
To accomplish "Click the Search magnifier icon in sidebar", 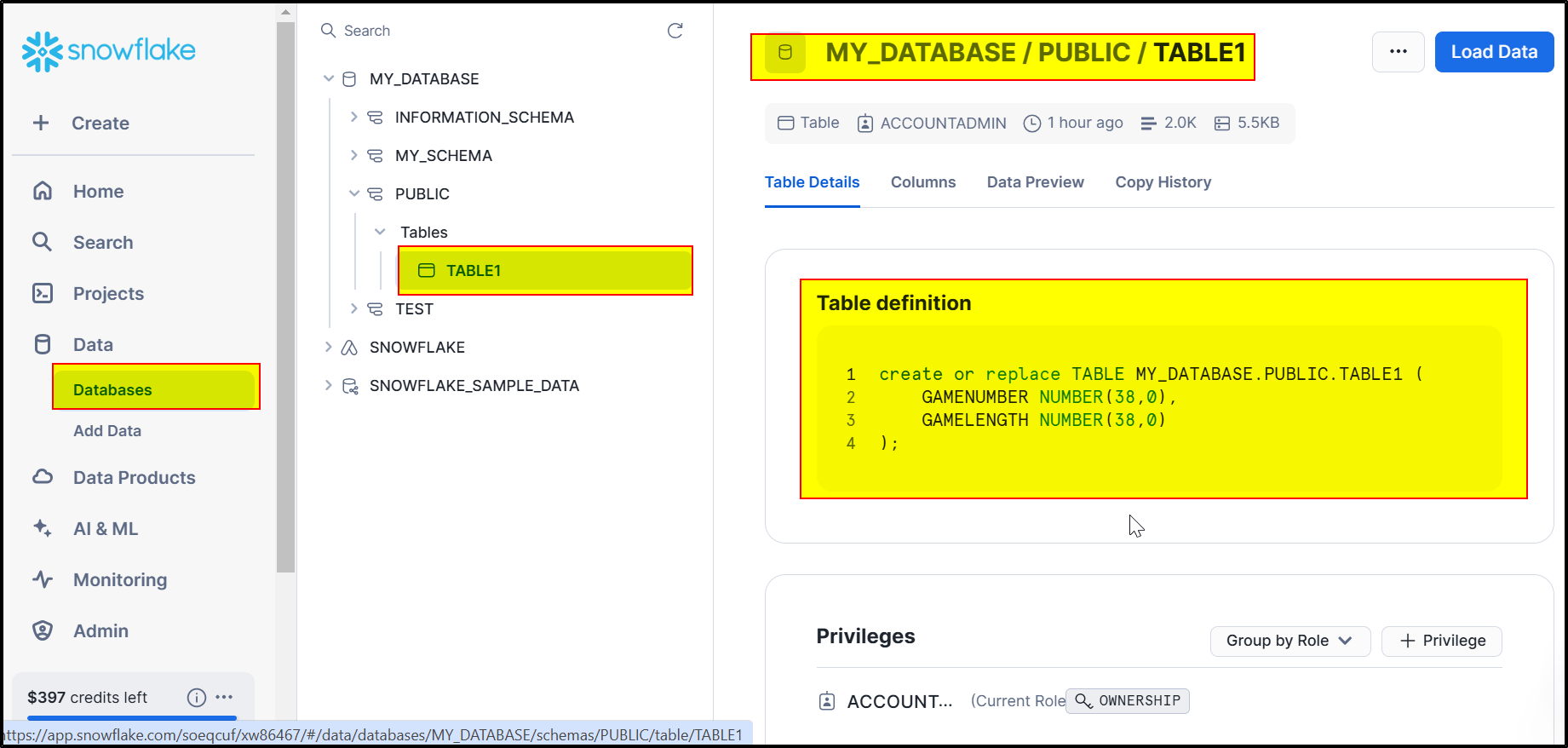I will (x=43, y=242).
